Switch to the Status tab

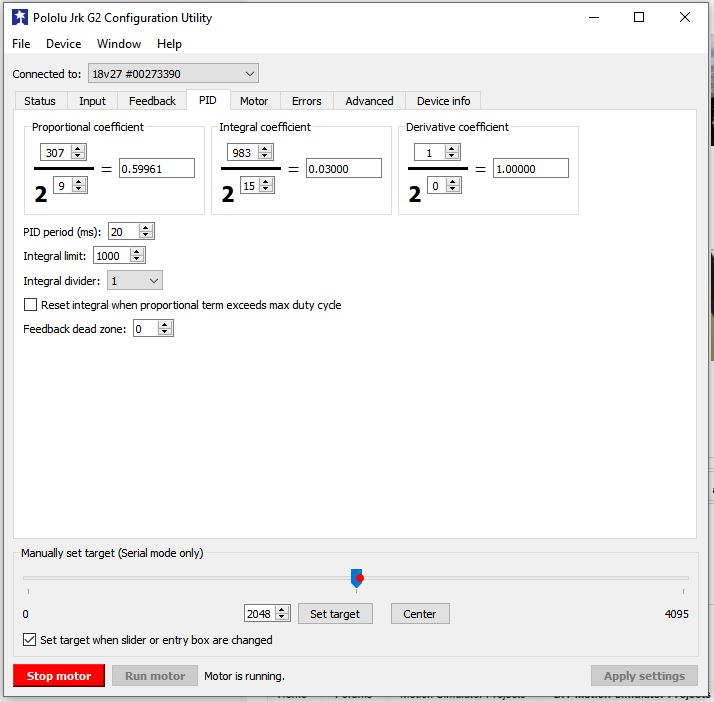40,101
